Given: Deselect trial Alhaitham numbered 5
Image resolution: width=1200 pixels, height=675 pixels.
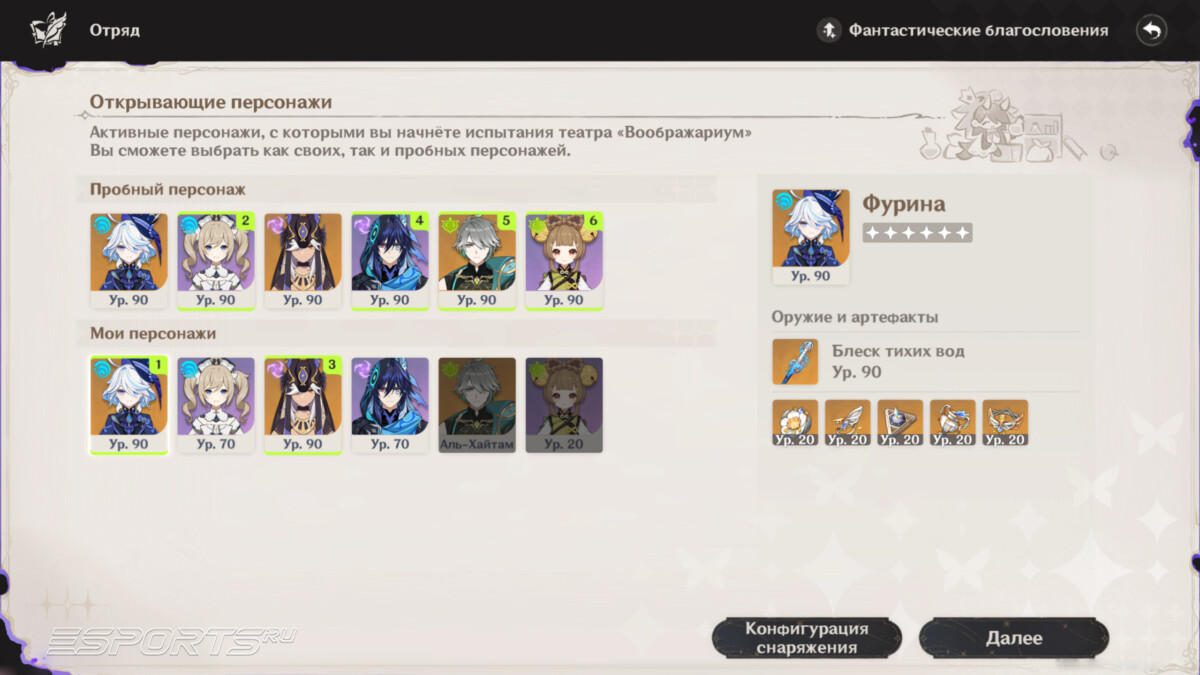Looking at the screenshot, I should 477,260.
